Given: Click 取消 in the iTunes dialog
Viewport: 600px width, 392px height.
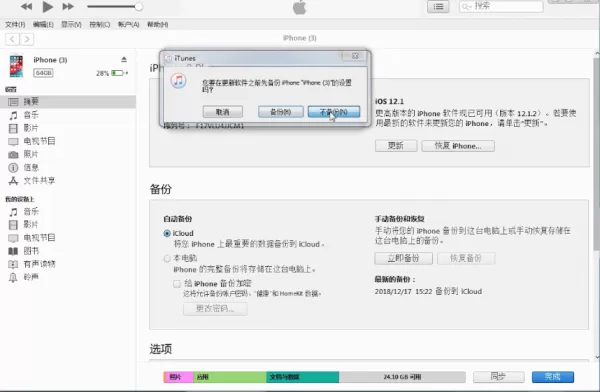Looking at the screenshot, I should pos(222,112).
